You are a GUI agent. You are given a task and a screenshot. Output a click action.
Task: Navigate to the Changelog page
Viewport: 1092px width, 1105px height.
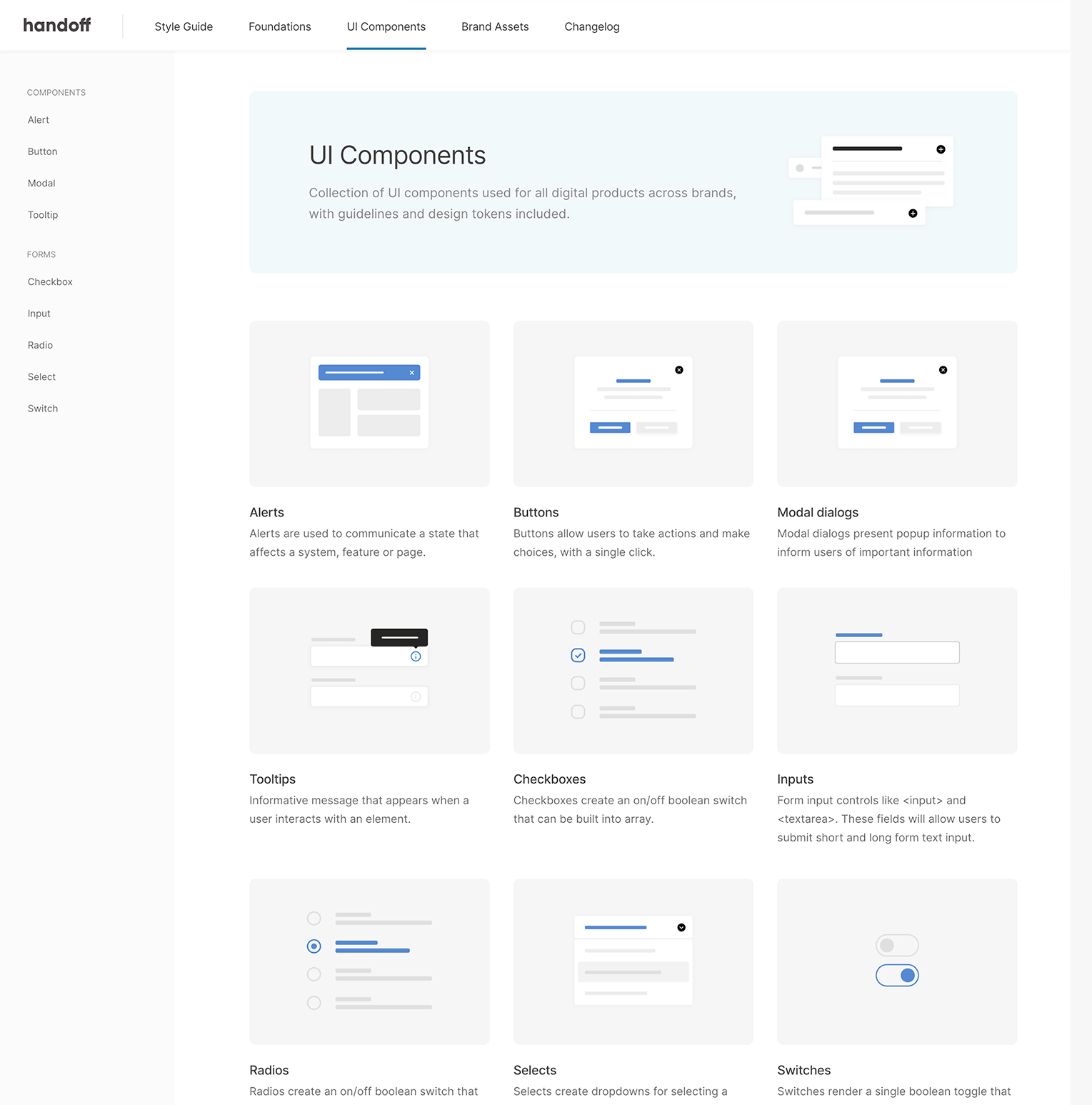tap(591, 26)
